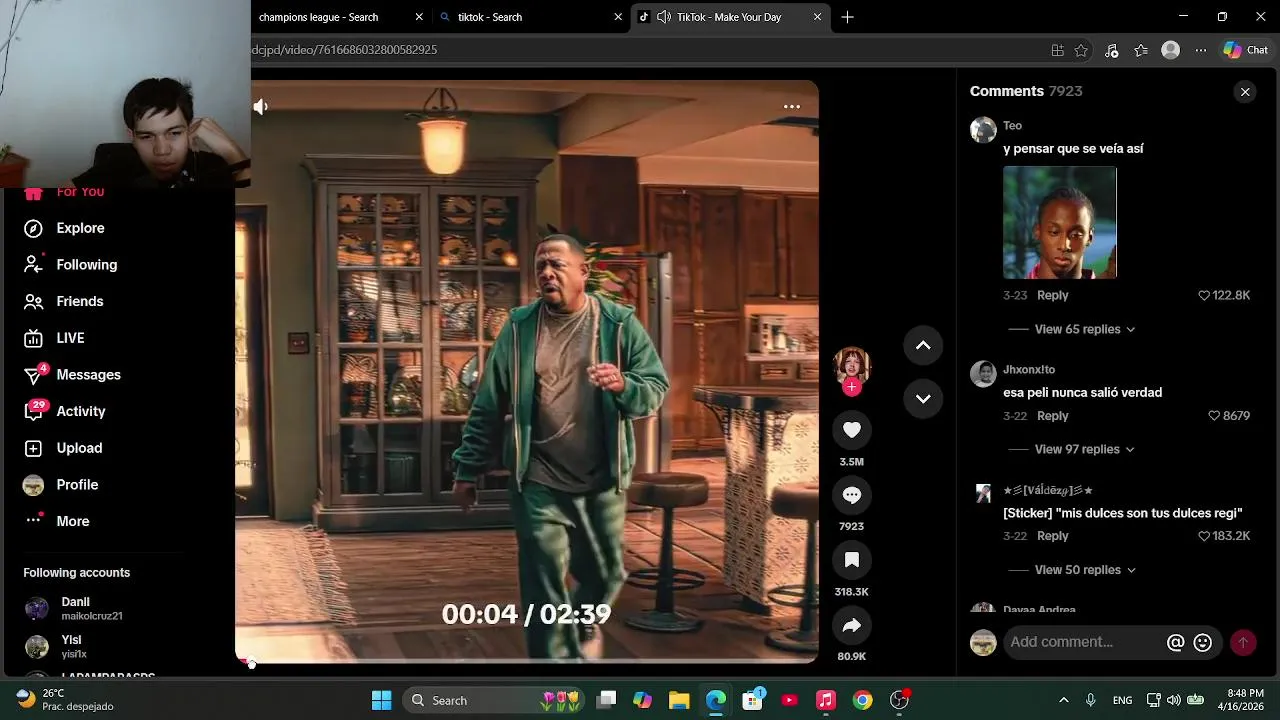
Task: Reply to the sticker comment dated 3-22
Action: 1052,536
